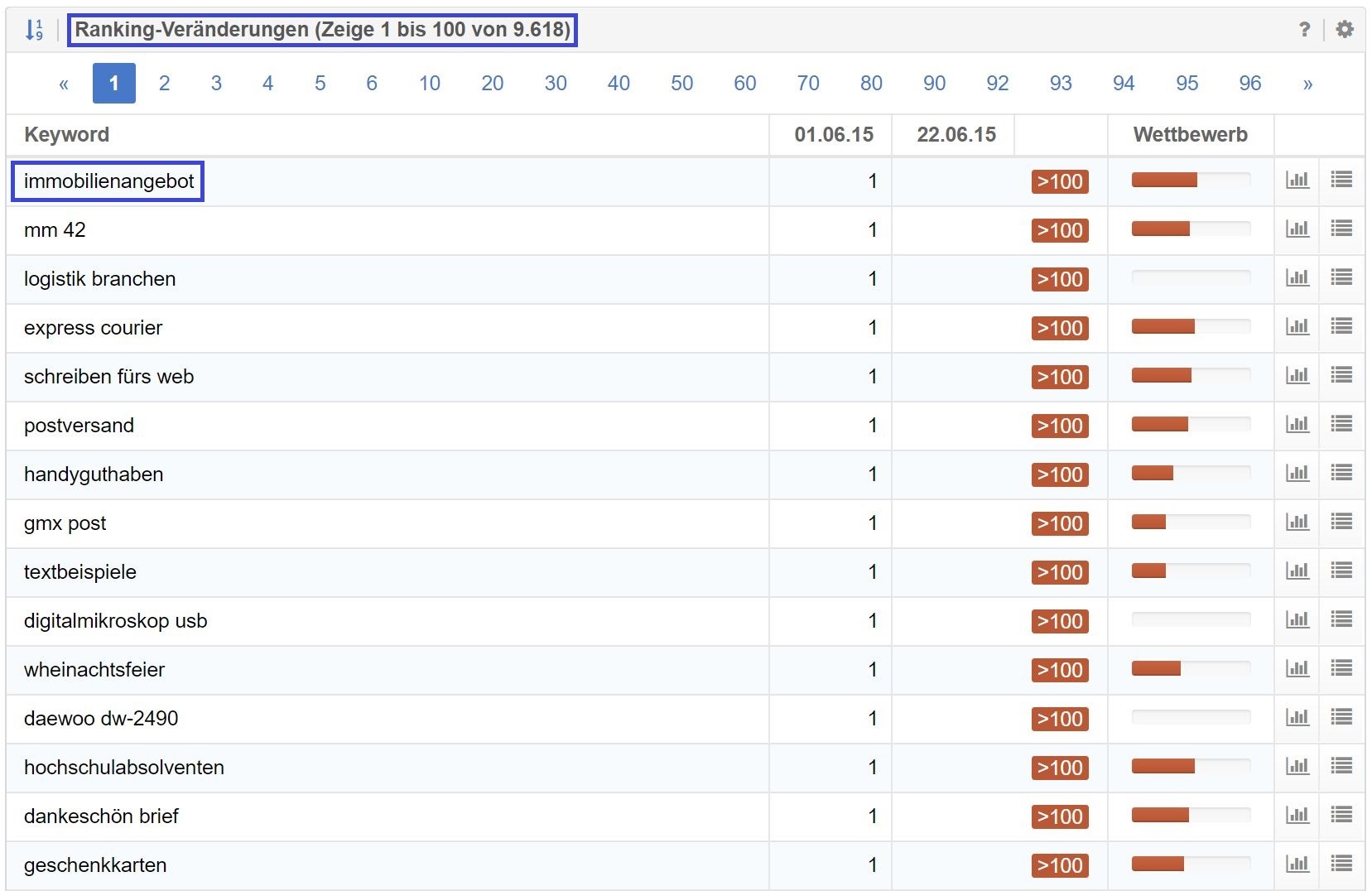Open bar chart icon for immobilienangebot row
Screen dimensions: 1372x891
pyautogui.click(x=1297, y=180)
